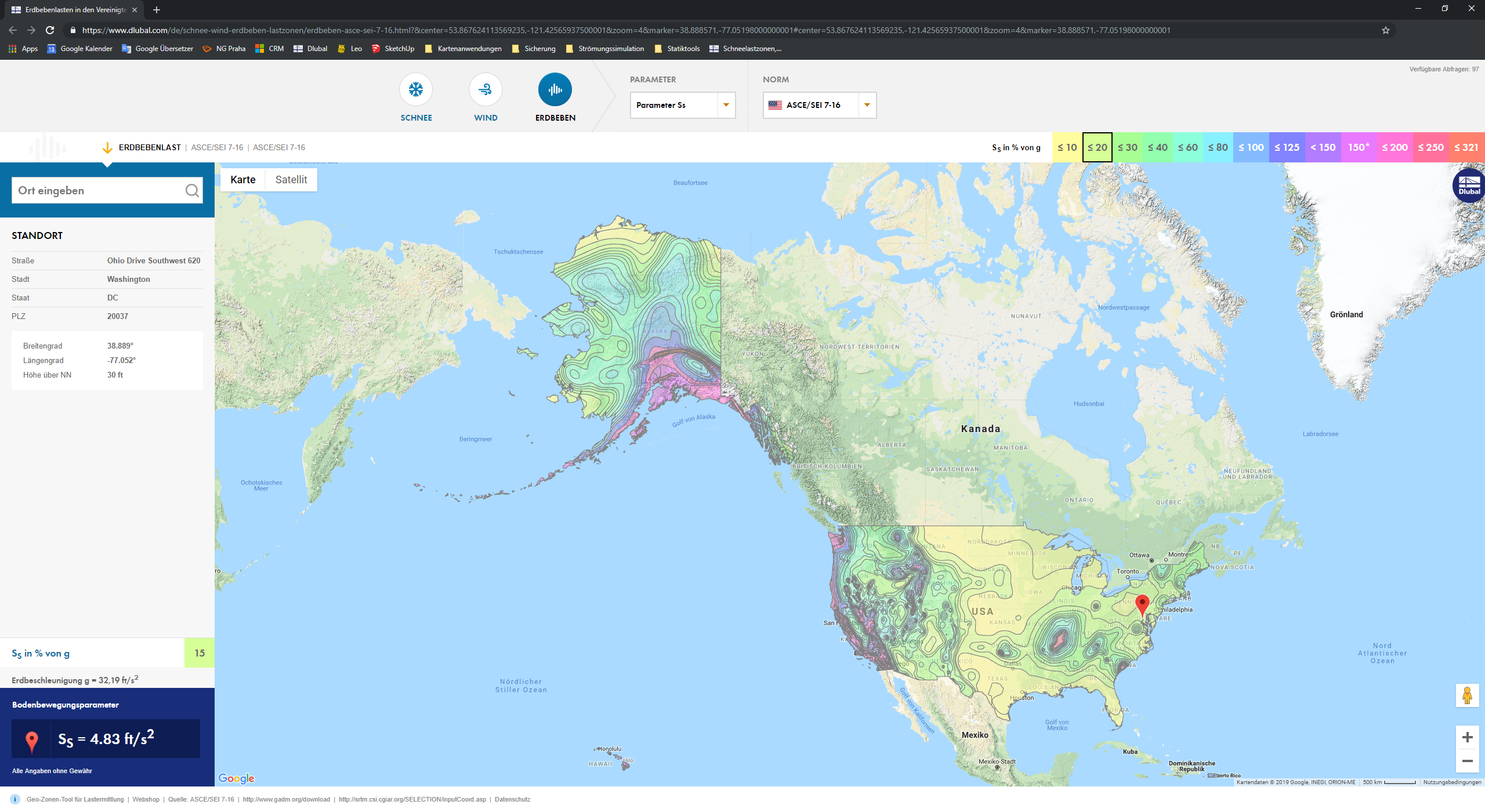
Task: Zoom in with the plus button
Action: coord(1467,737)
